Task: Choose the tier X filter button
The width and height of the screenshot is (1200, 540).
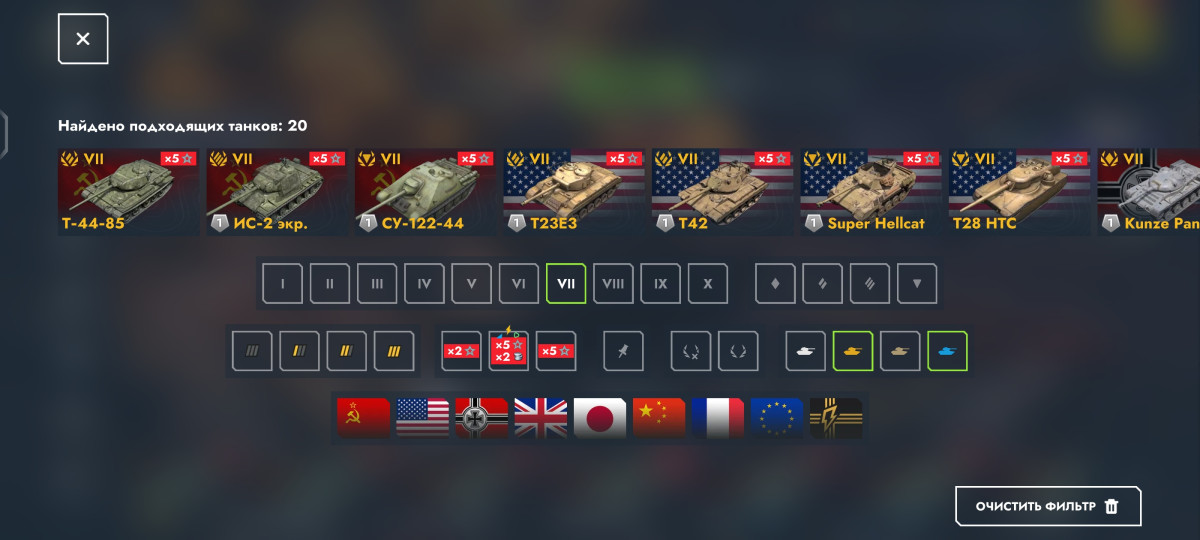Action: [x=708, y=284]
